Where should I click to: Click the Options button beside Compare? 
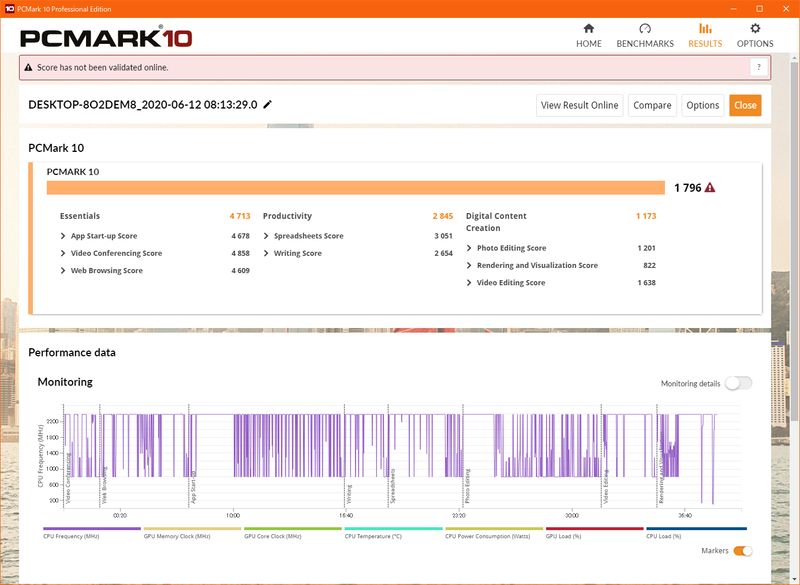pyautogui.click(x=703, y=104)
